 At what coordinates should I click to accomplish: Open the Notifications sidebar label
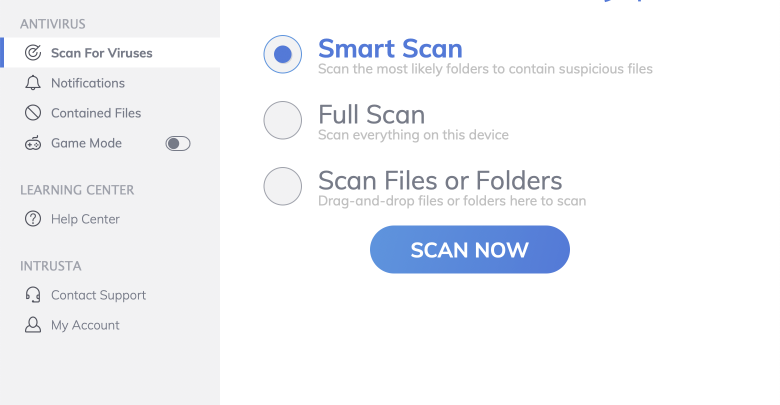88,83
